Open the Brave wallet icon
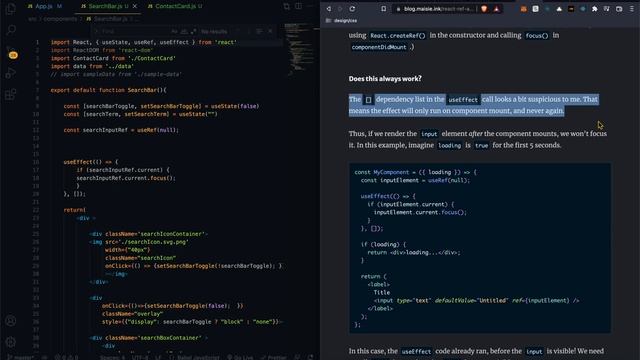The height and width of the screenshot is (360, 640). [619, 9]
